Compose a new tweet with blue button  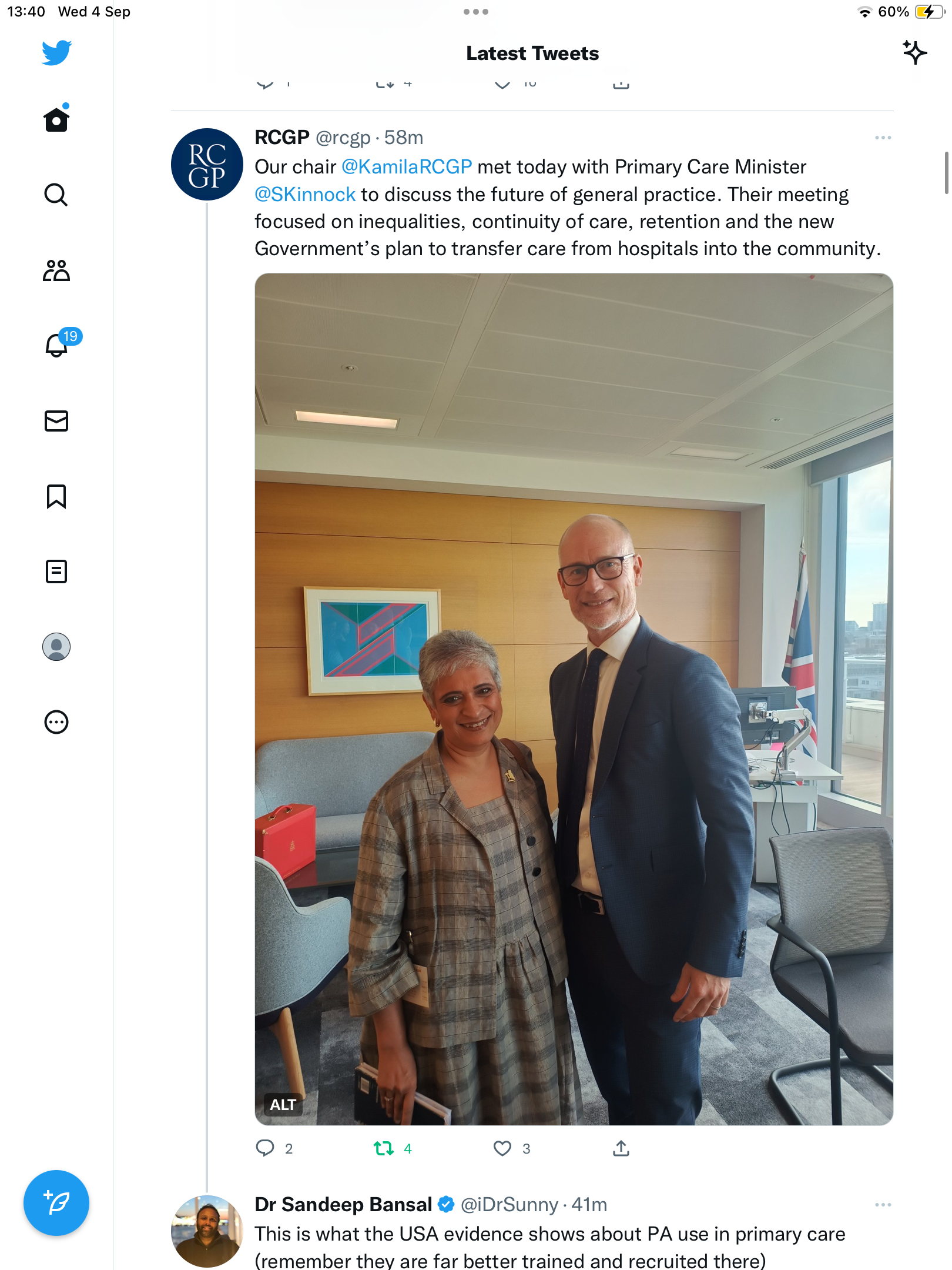[56, 1203]
